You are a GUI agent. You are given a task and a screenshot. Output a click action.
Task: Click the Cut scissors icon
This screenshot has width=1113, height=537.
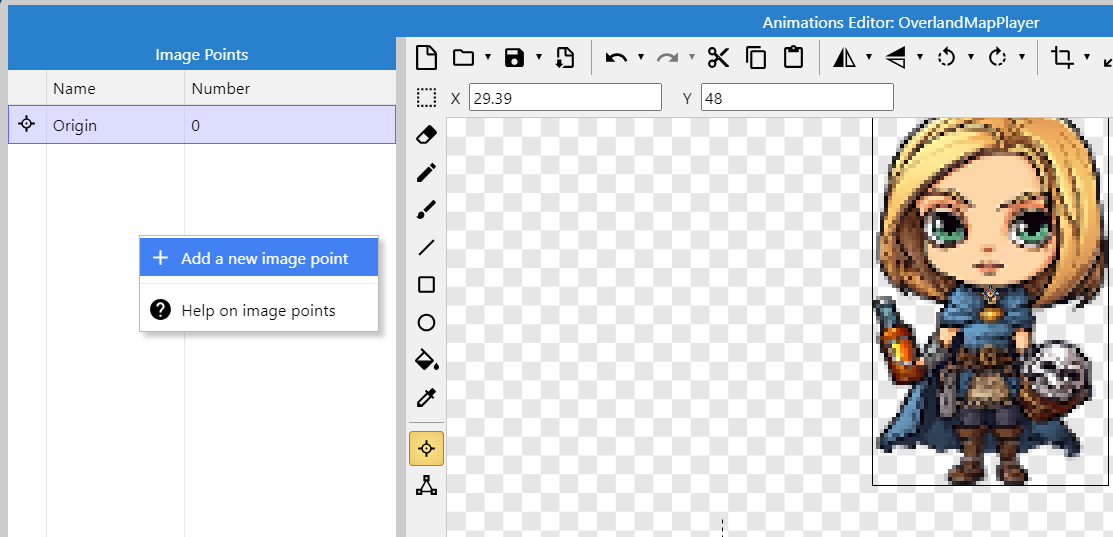(718, 57)
